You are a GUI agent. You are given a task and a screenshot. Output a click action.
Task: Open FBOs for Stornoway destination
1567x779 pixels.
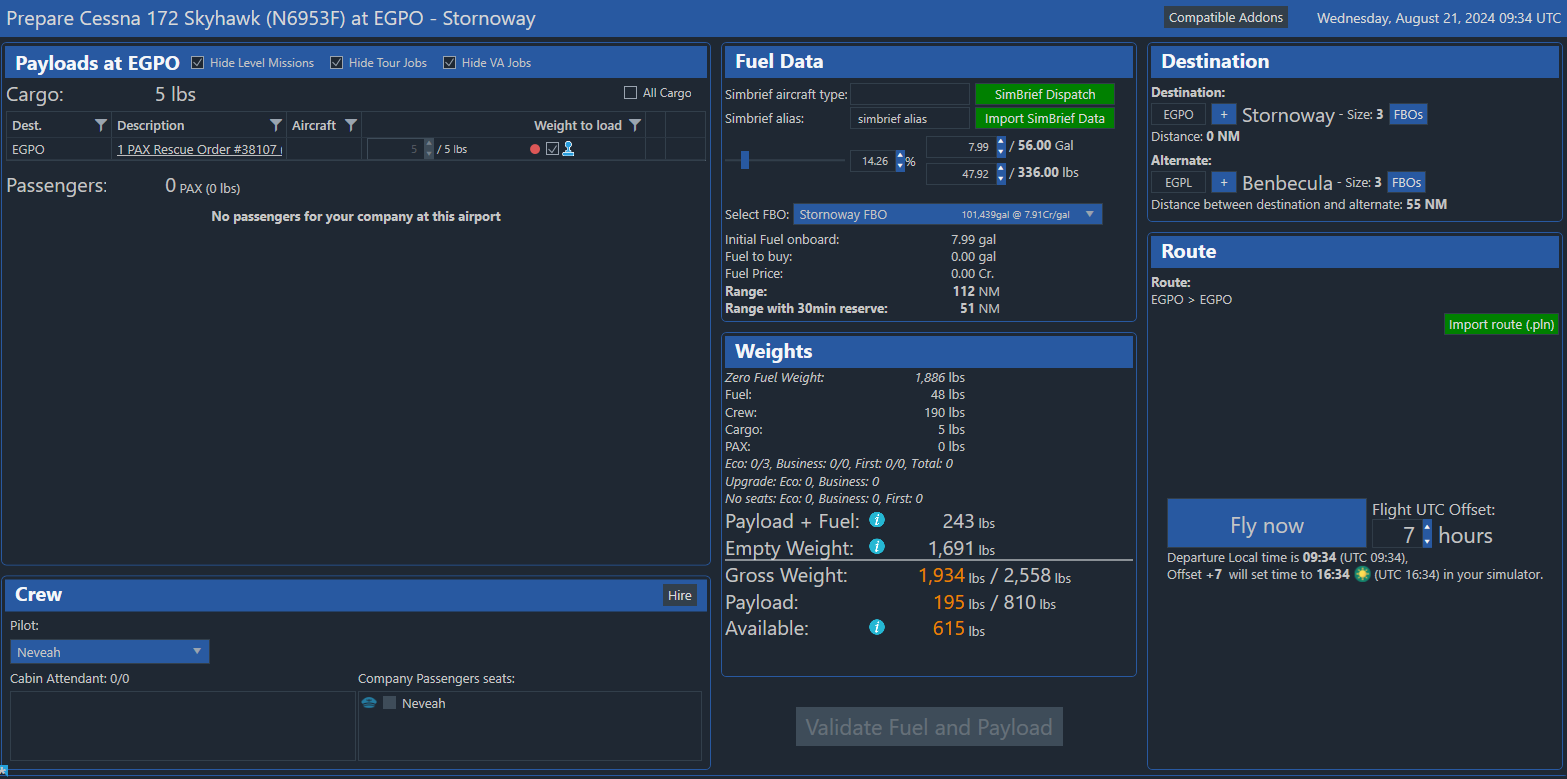coord(1407,115)
